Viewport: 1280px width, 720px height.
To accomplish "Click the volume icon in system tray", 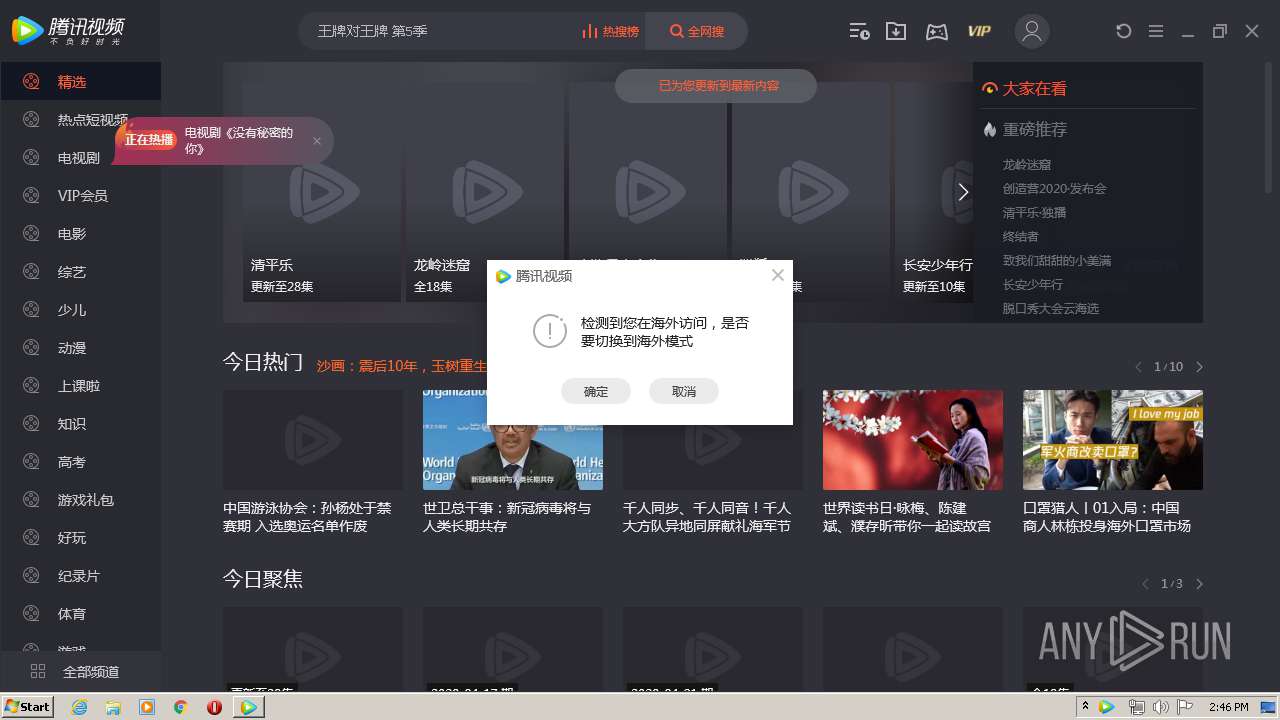I will pyautogui.click(x=1161, y=707).
